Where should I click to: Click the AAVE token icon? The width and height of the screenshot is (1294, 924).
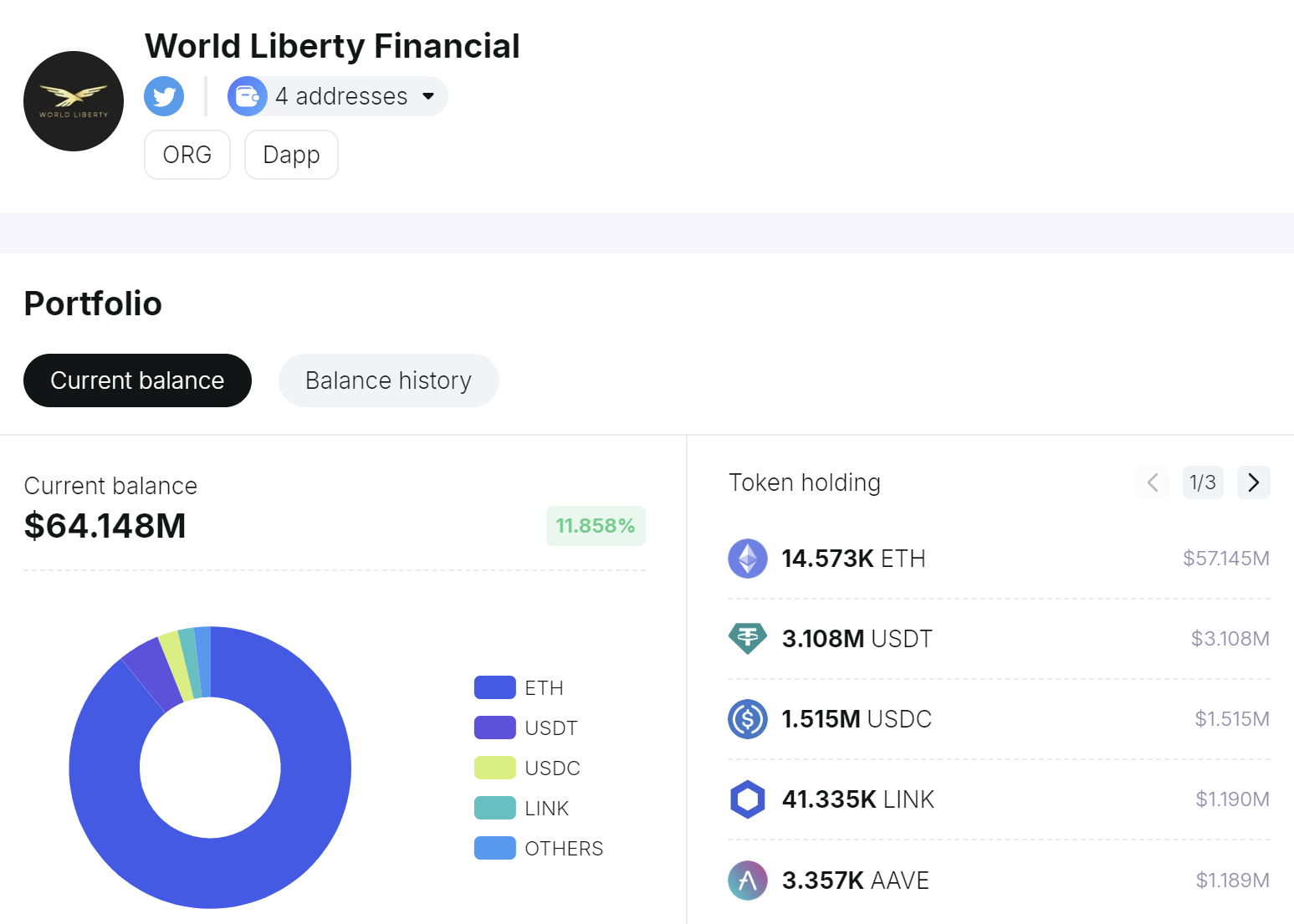[x=748, y=881]
